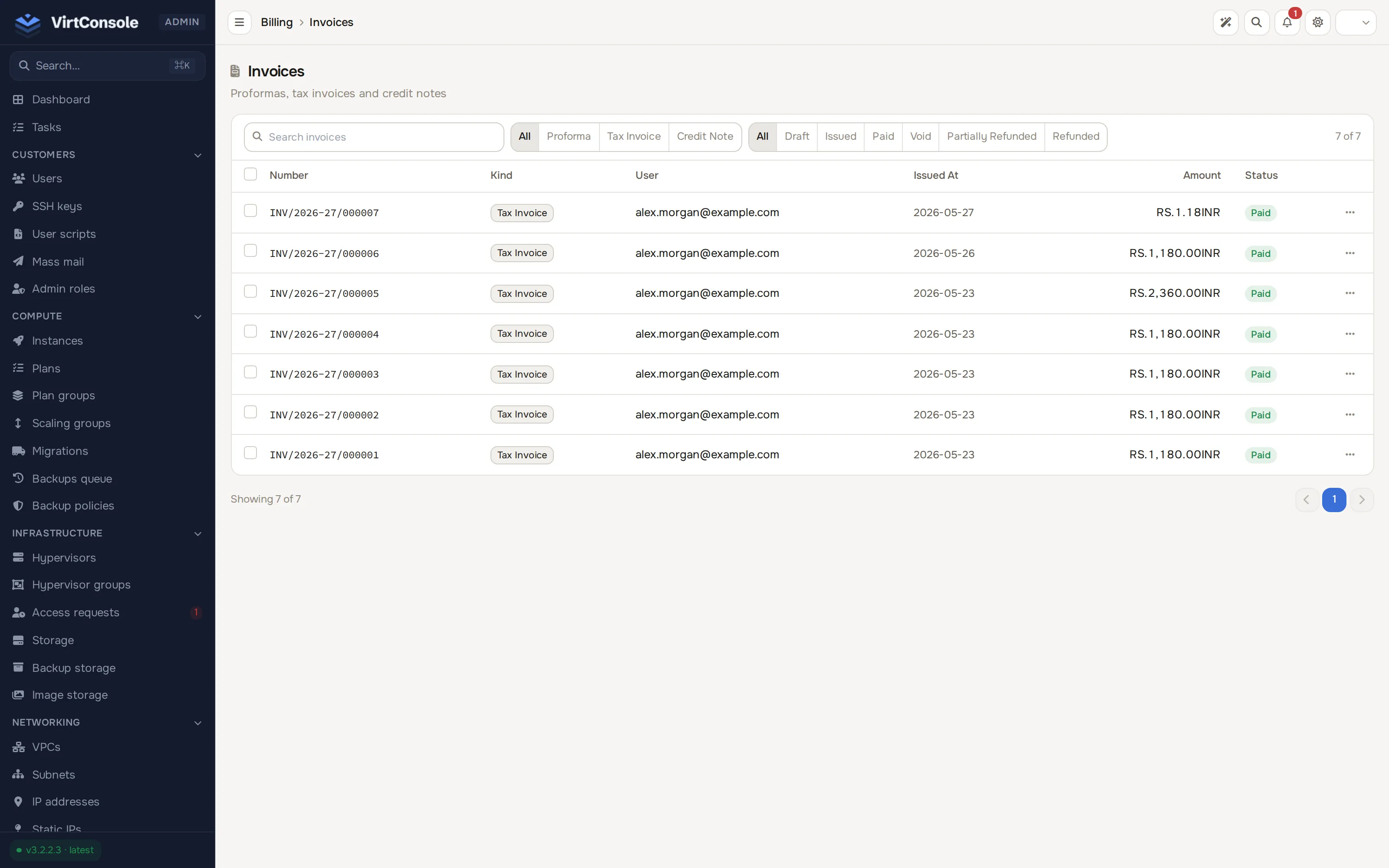Open the header search magnifier icon

click(1257, 23)
